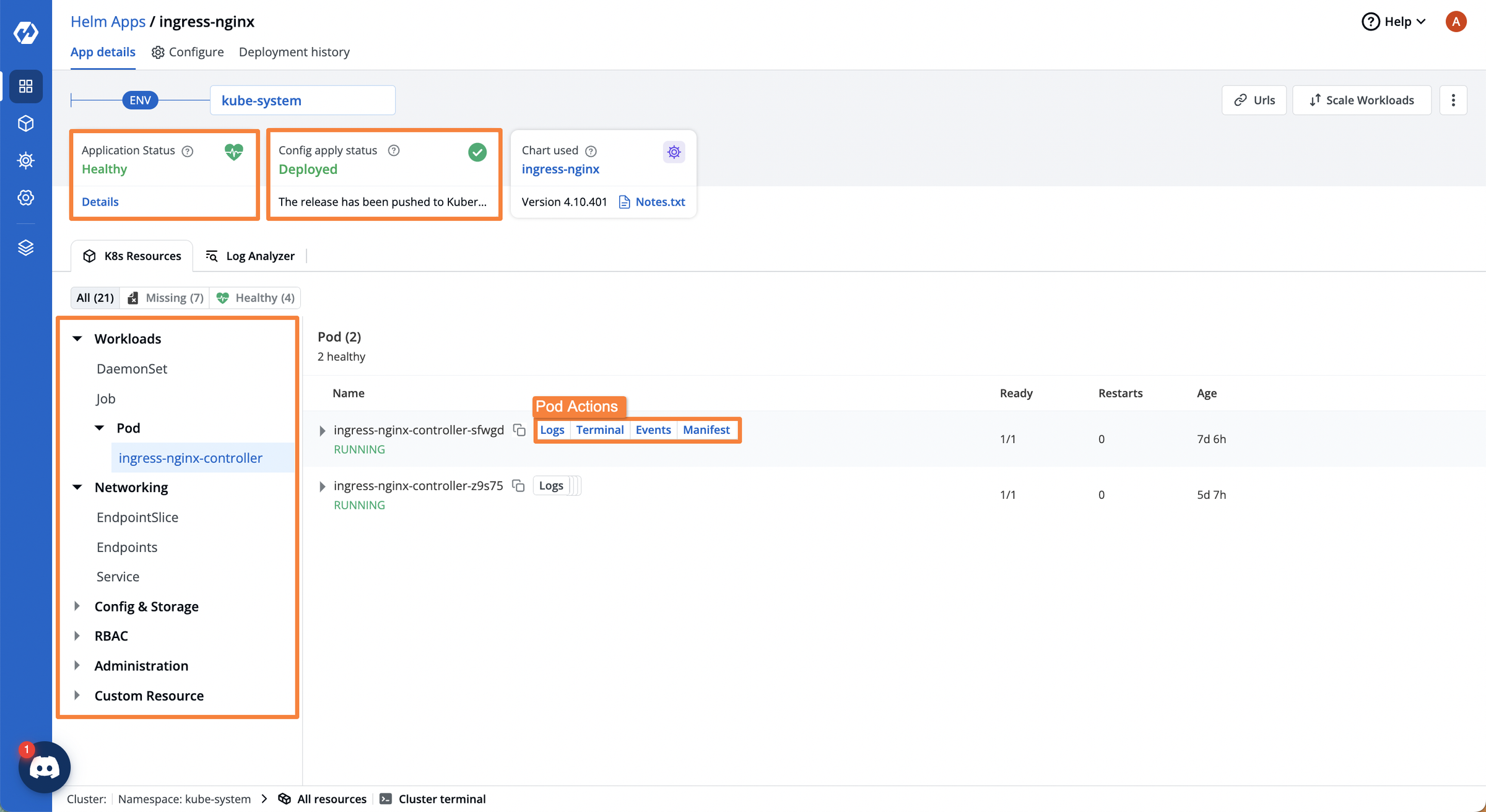
Task: Click the Chart used help icon
Action: (591, 151)
